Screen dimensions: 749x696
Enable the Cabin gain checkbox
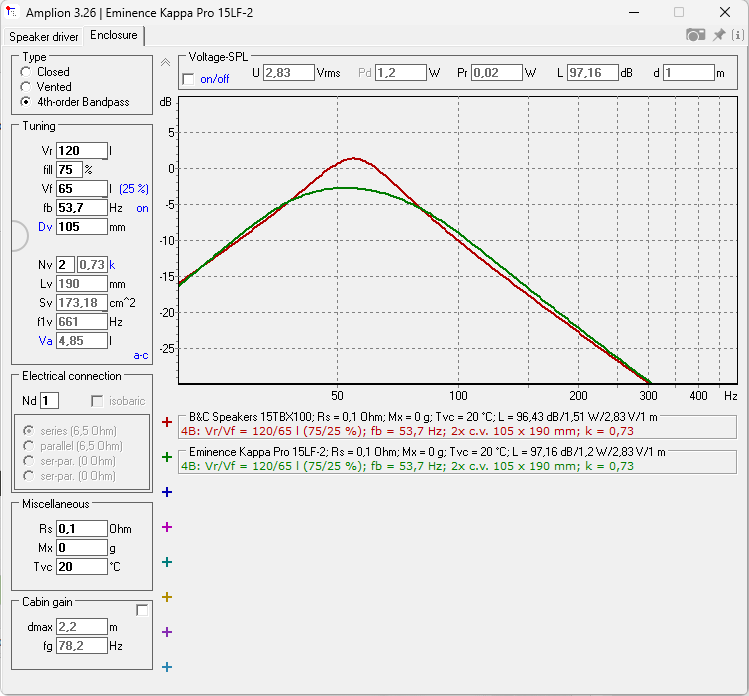click(x=142, y=610)
